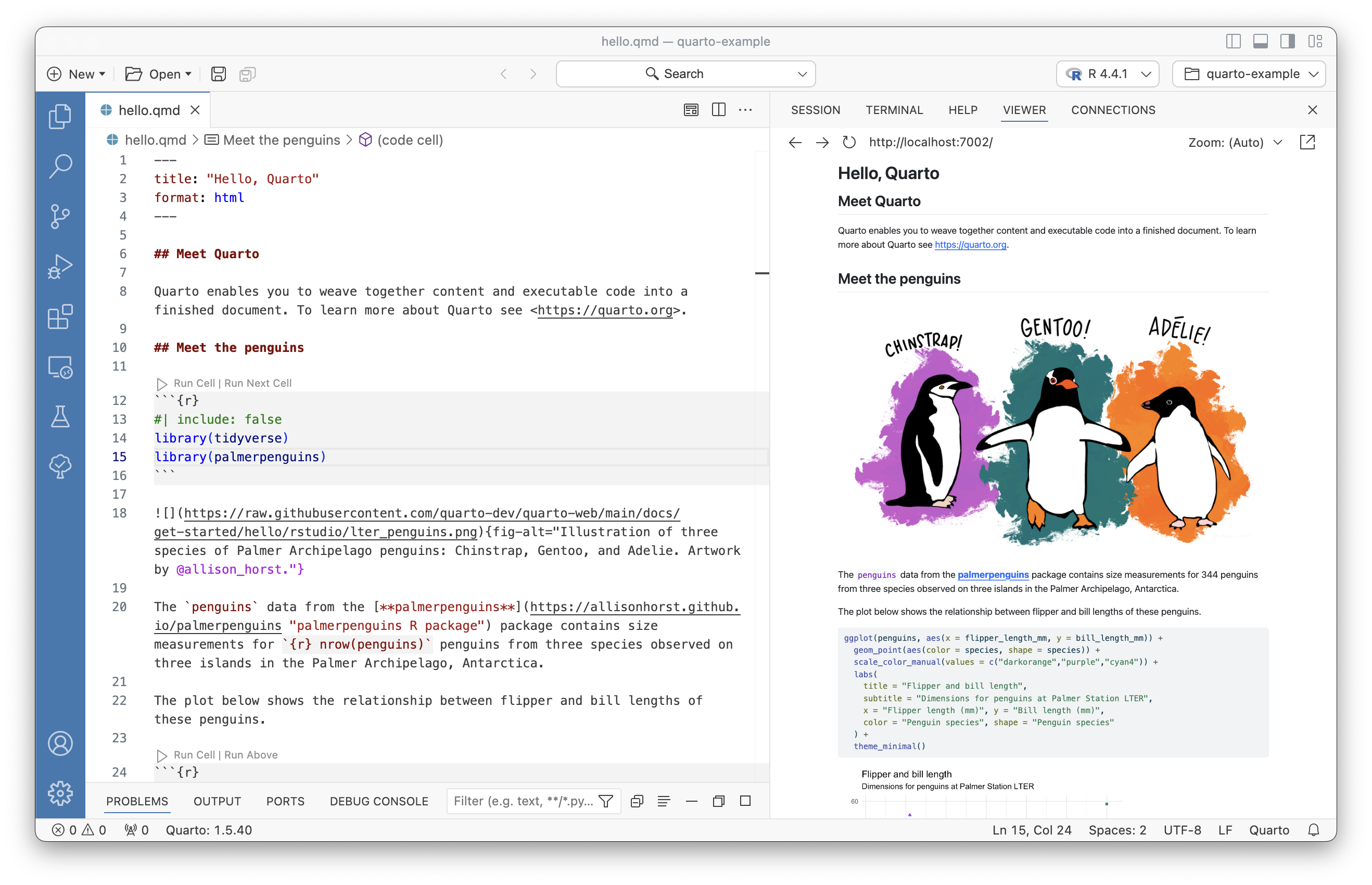Click Run Cell above line 12
The width and height of the screenshot is (1372, 885).
coord(194,383)
